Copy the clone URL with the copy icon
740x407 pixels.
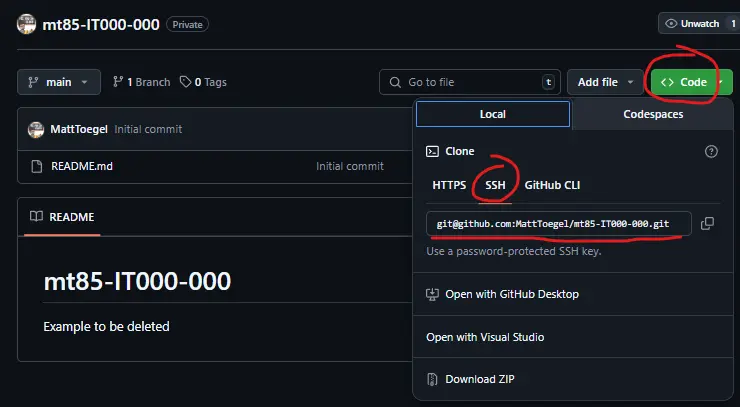click(x=707, y=223)
